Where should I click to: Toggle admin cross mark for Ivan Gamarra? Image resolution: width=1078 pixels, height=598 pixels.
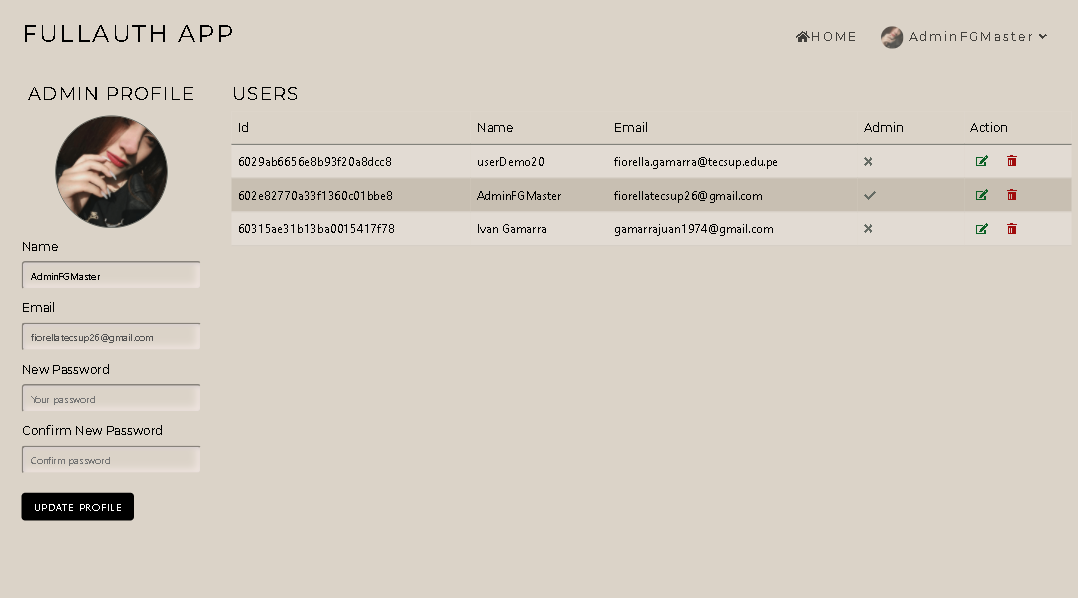click(868, 228)
